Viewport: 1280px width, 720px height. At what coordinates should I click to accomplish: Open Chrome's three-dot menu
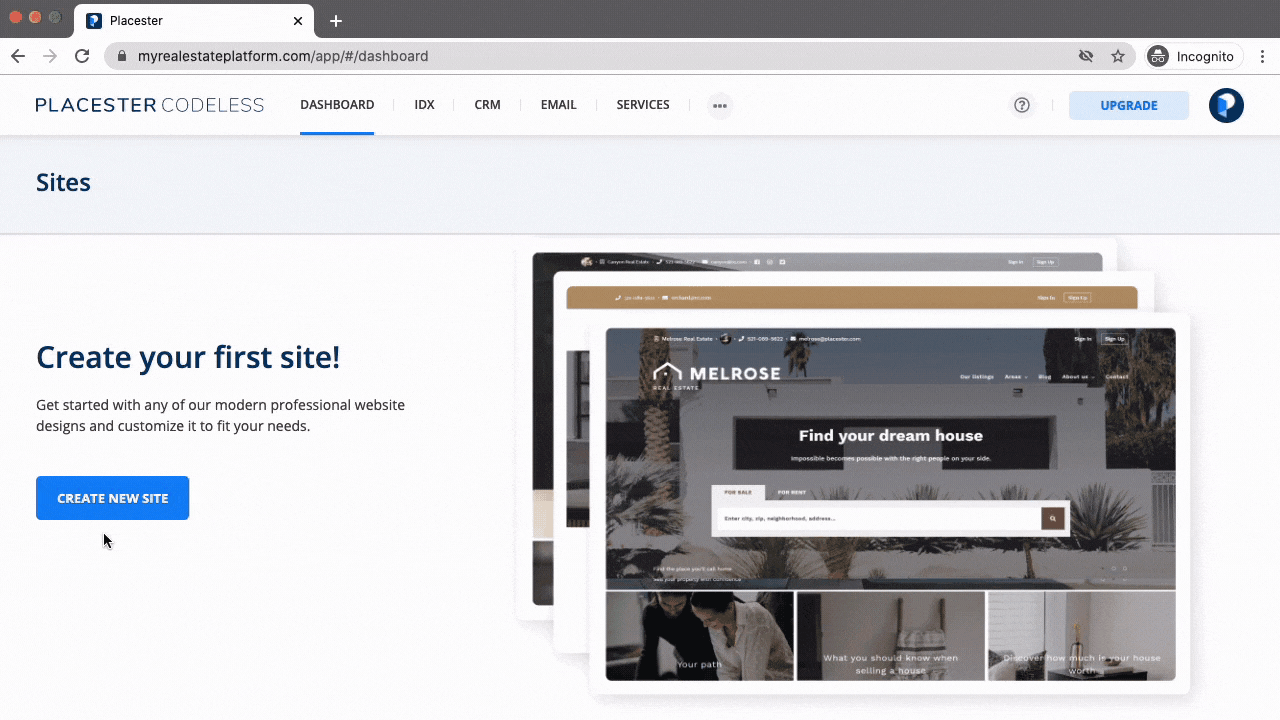point(1264,56)
